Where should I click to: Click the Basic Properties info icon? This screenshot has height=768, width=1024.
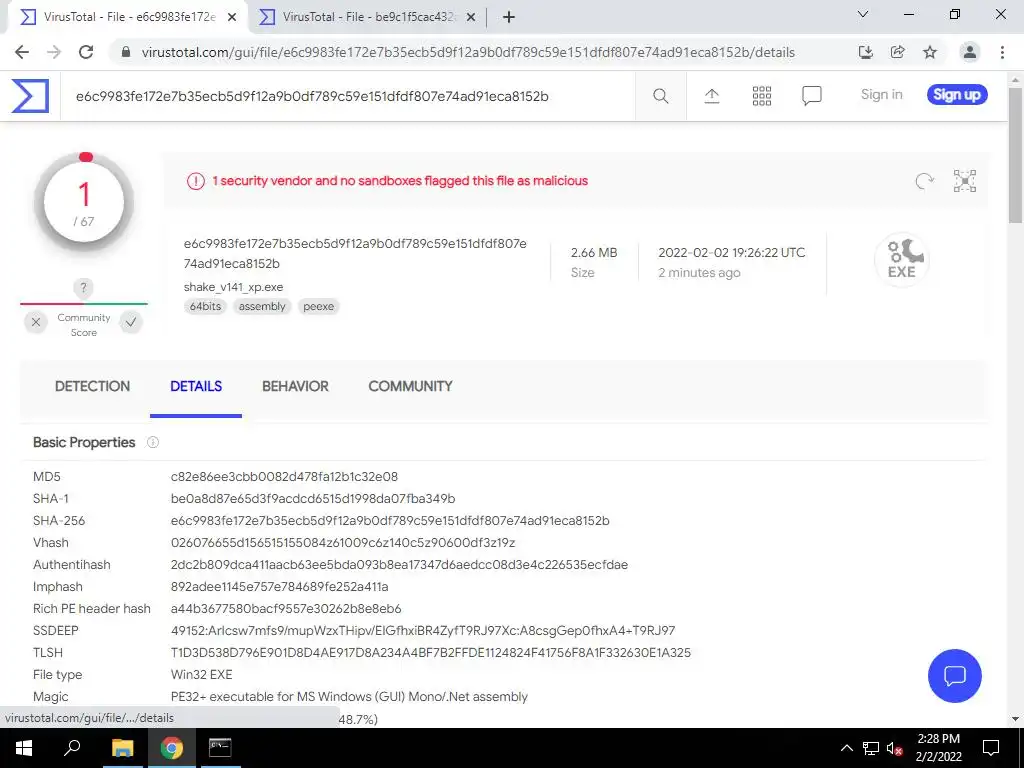153,442
